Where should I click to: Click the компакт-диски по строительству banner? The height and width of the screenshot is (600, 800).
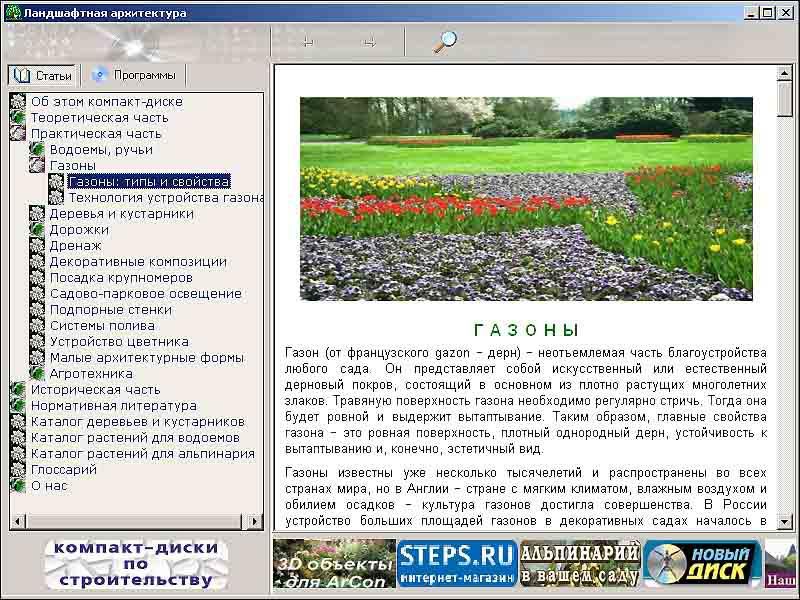coord(135,564)
